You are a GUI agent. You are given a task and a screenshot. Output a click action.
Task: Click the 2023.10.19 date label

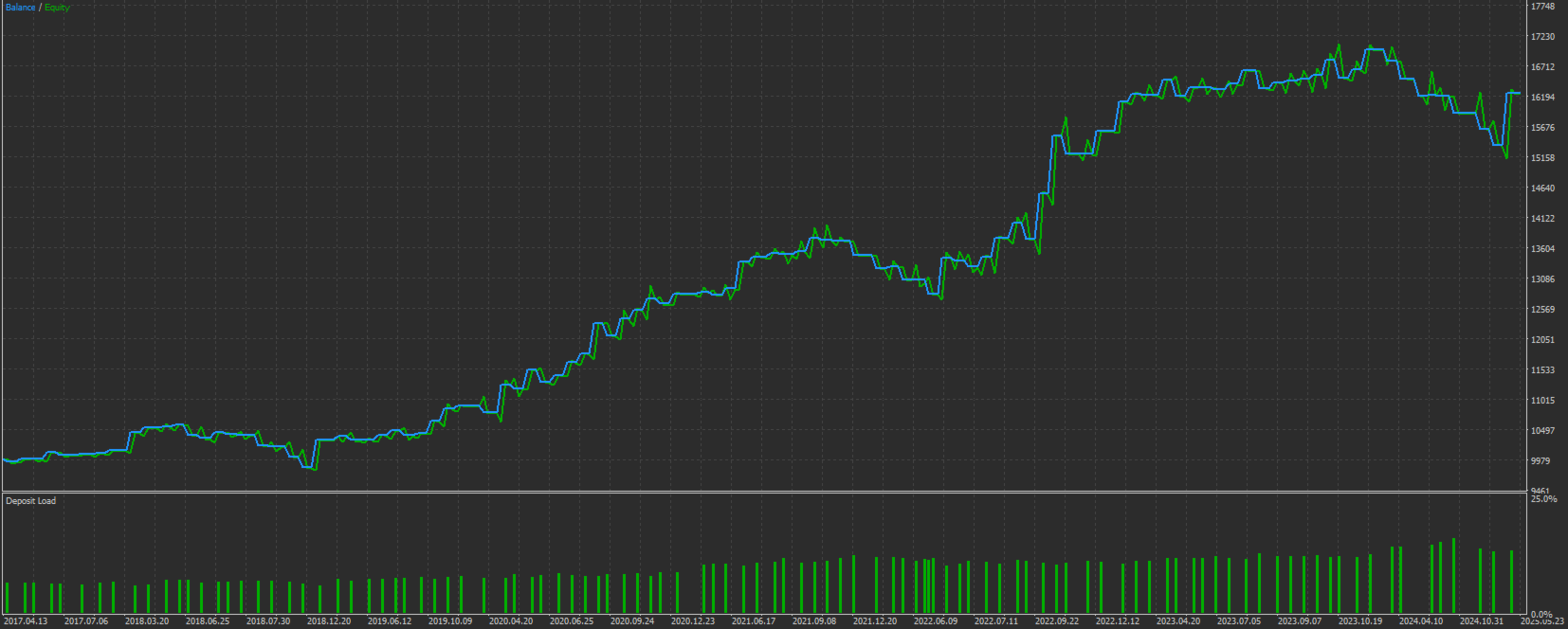tap(1360, 621)
